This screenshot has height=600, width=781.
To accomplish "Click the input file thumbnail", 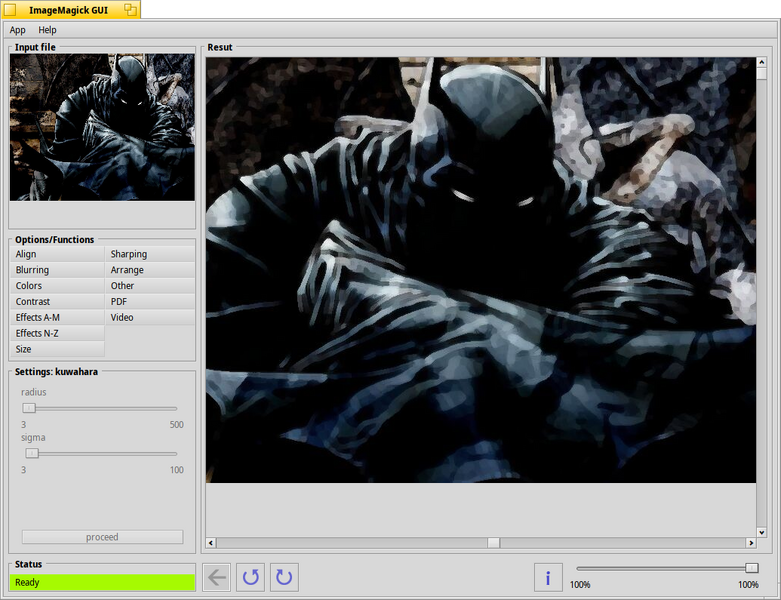I will coord(102,127).
